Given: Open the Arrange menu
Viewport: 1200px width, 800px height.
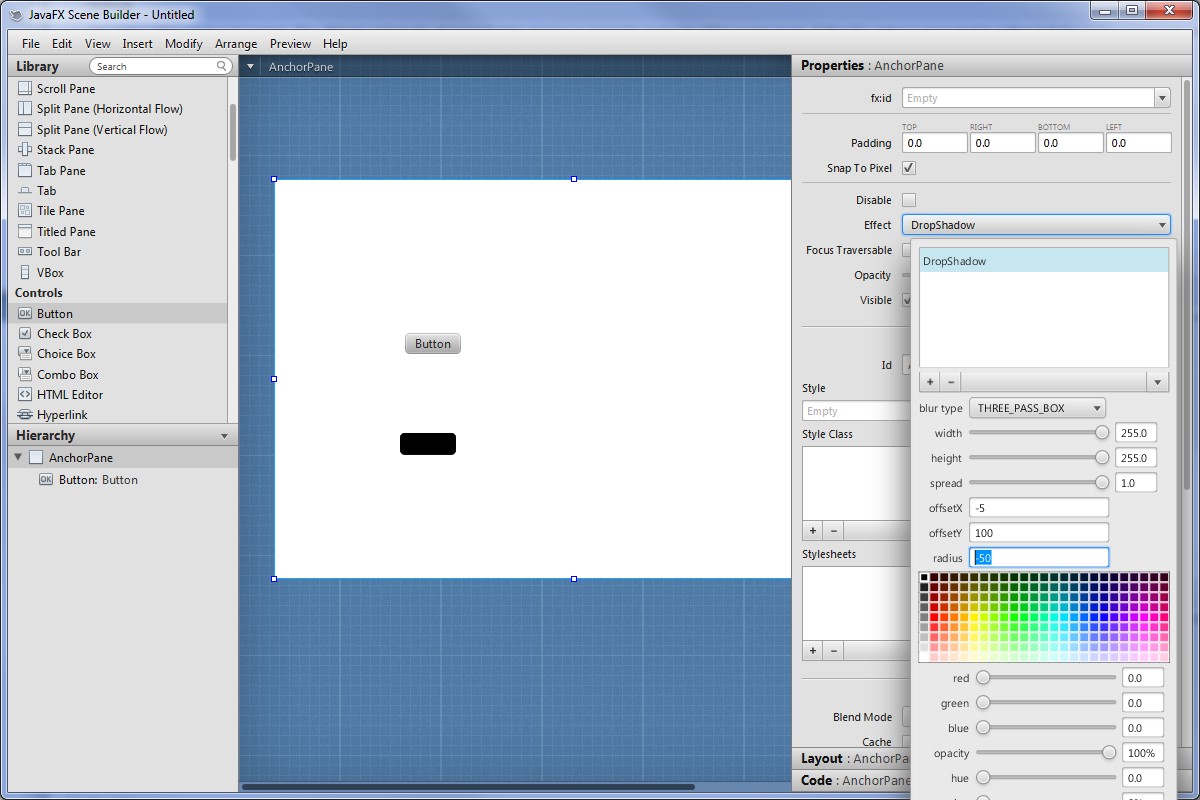Looking at the screenshot, I should coord(236,44).
